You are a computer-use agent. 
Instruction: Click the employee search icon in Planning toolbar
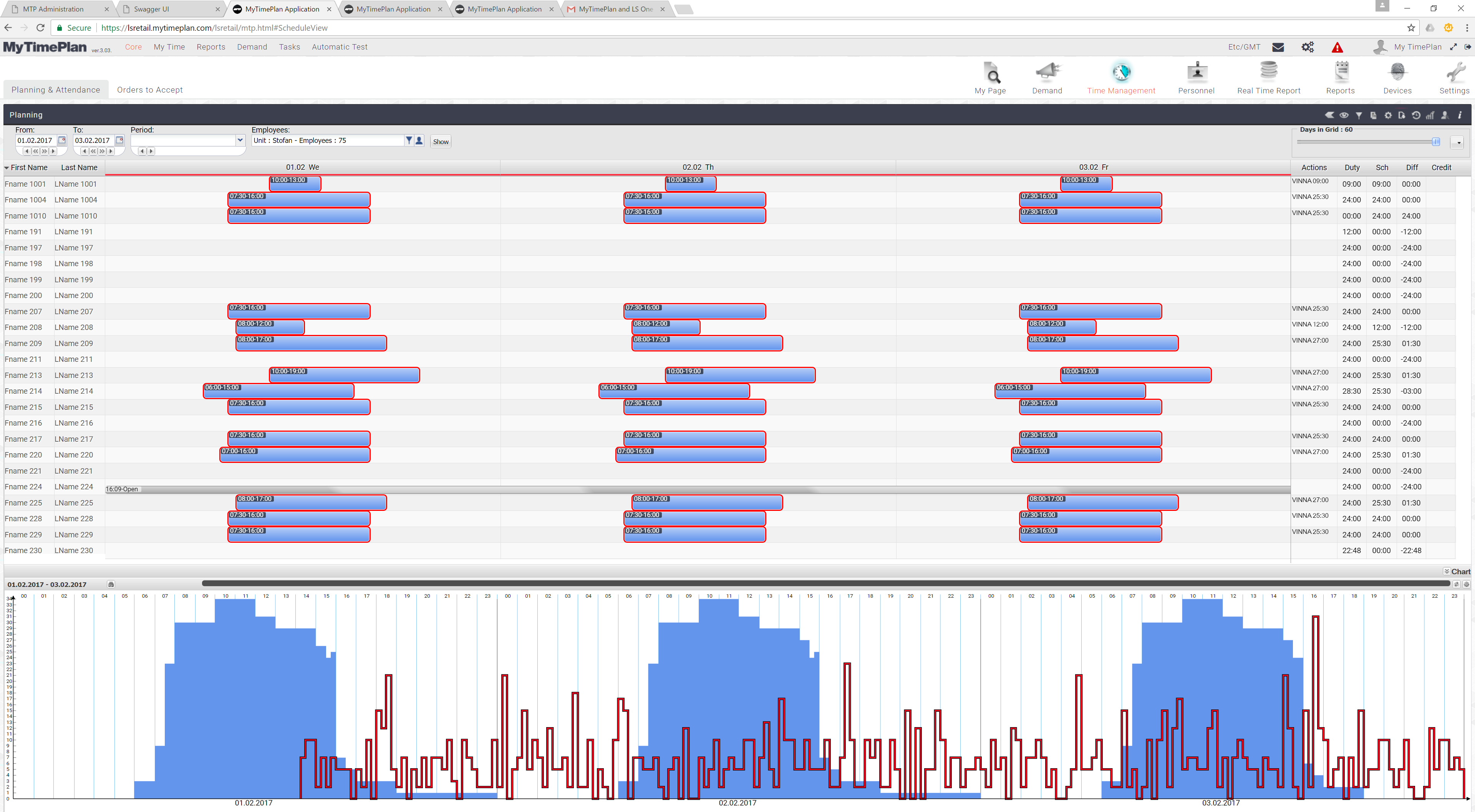click(x=1445, y=115)
